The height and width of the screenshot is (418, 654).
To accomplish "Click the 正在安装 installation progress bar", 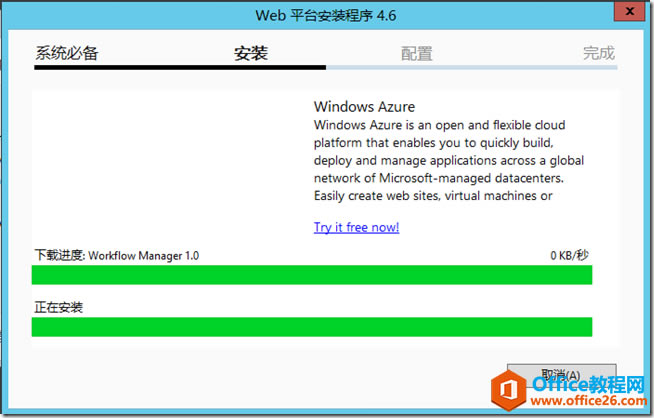I will [312, 327].
